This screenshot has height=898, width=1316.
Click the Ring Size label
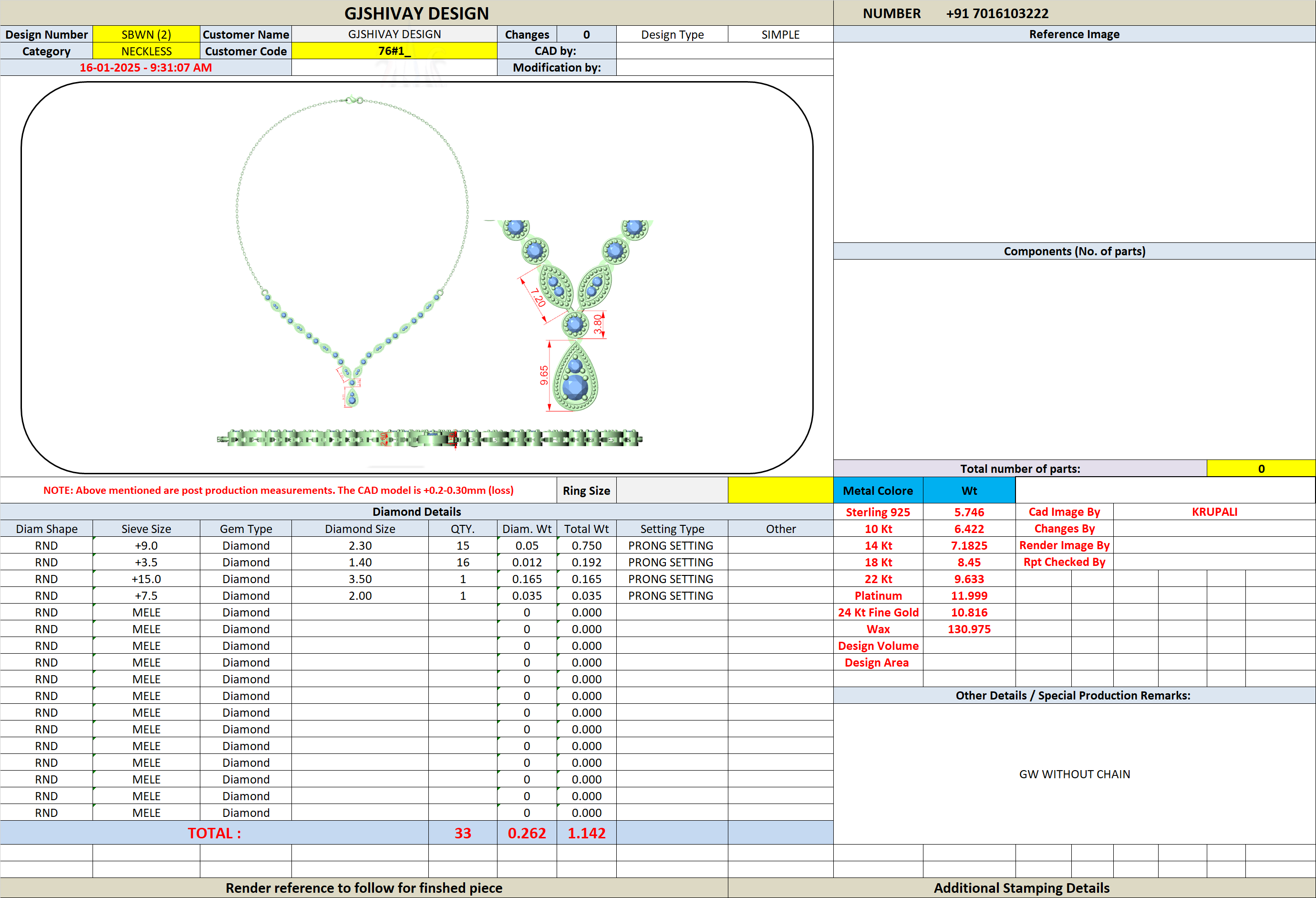click(x=586, y=490)
